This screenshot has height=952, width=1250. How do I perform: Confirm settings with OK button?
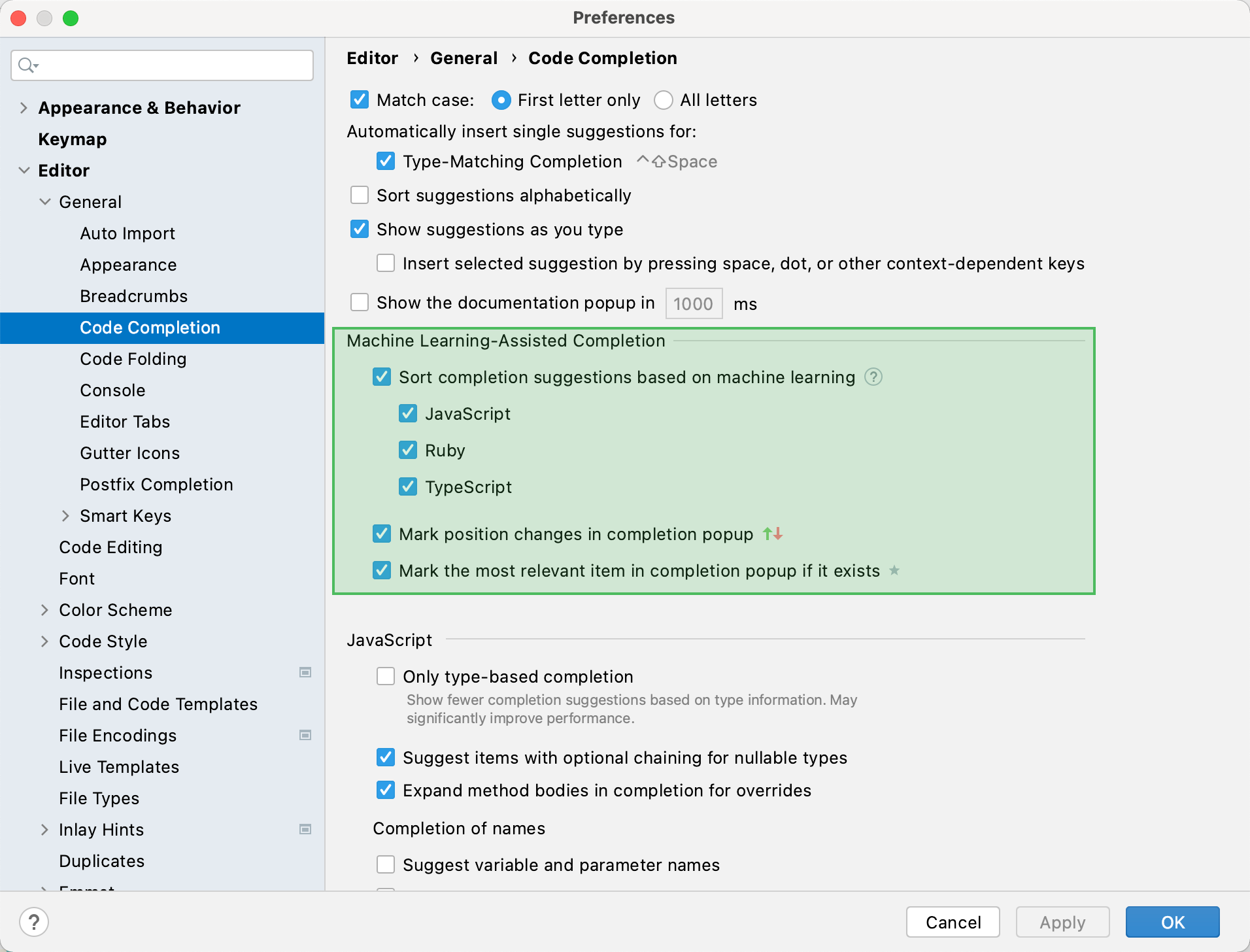click(1172, 922)
